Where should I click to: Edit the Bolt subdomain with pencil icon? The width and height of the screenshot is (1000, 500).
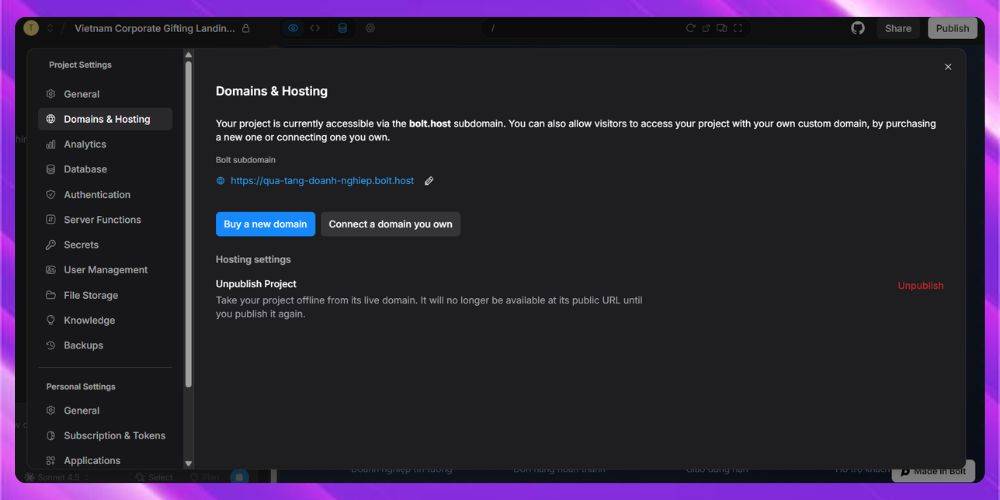click(429, 181)
